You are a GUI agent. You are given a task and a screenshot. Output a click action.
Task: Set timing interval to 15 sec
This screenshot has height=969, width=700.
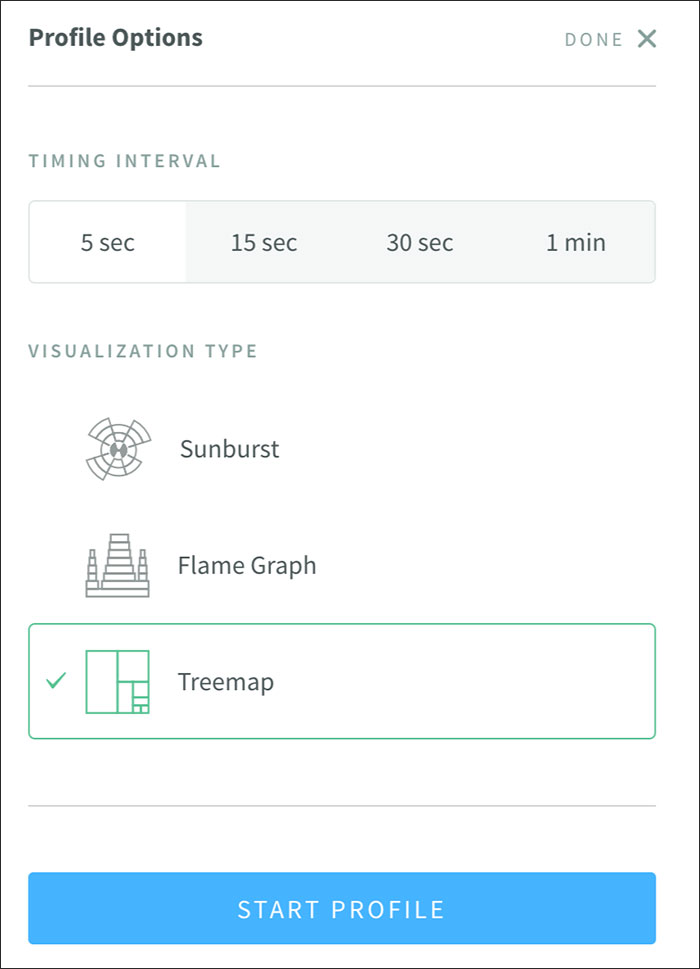(264, 242)
